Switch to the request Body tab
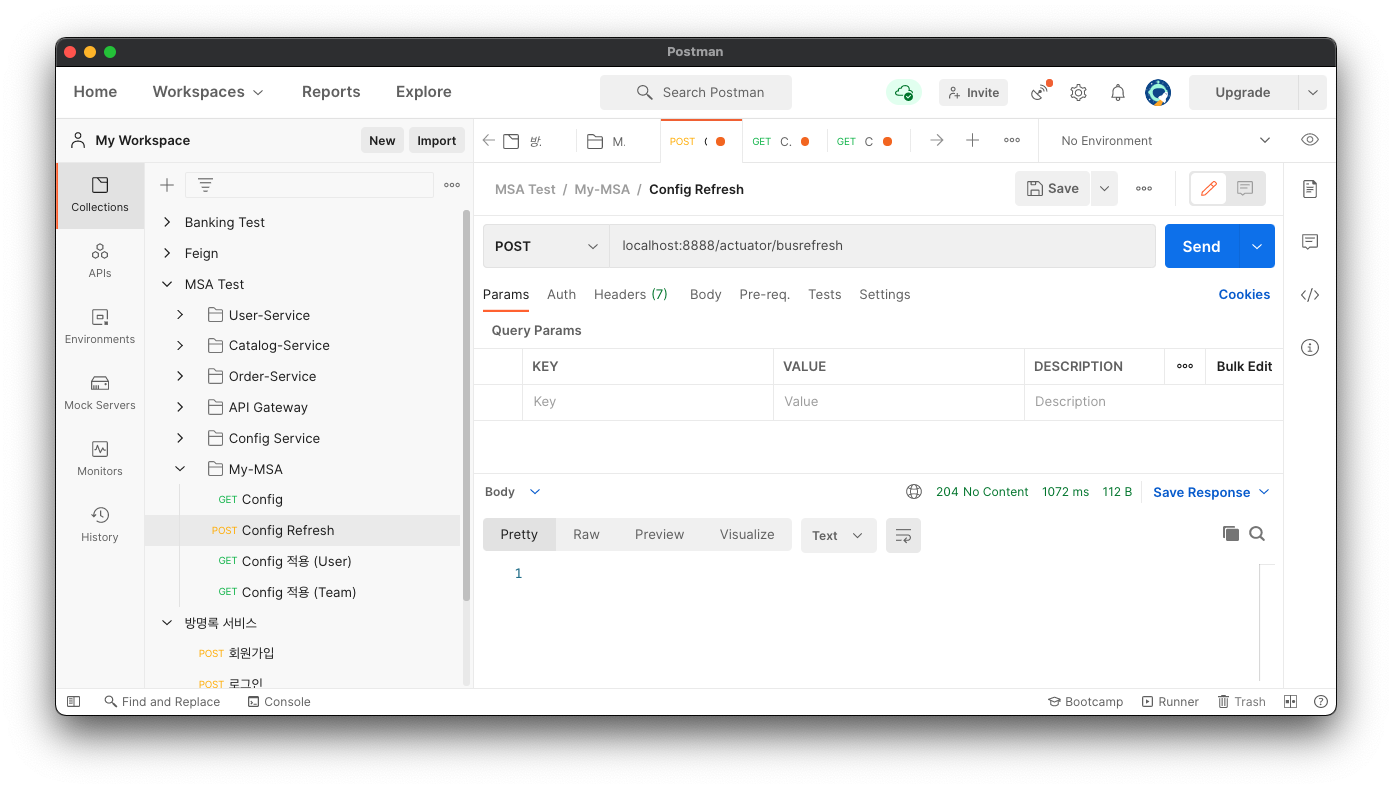1392x789 pixels. 705,294
